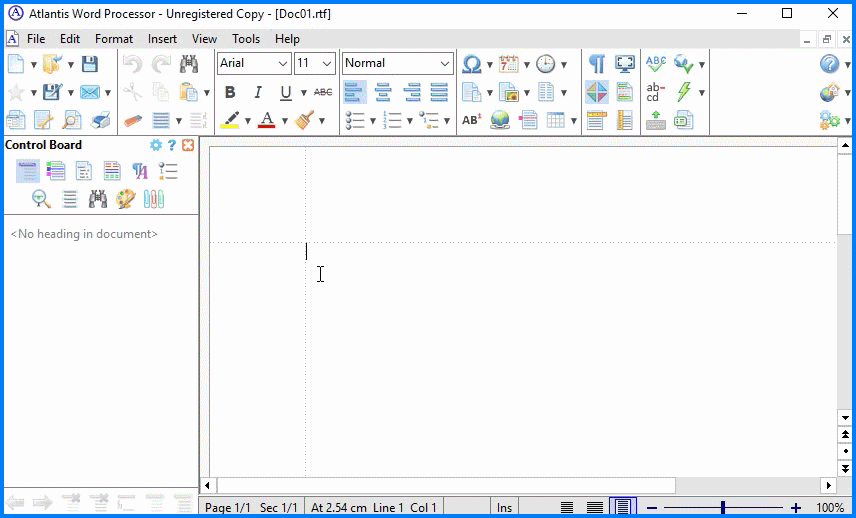
Task: Open Control Board gear settings icon
Action: pyautogui.click(x=156, y=145)
